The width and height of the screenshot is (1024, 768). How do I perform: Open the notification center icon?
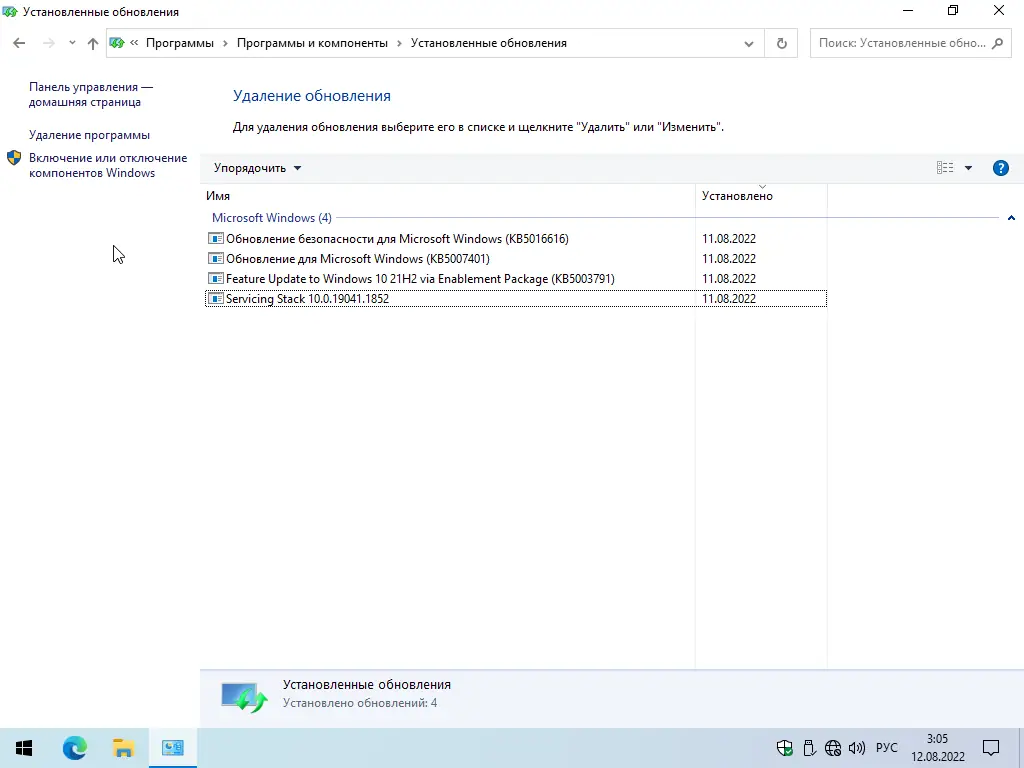991,748
